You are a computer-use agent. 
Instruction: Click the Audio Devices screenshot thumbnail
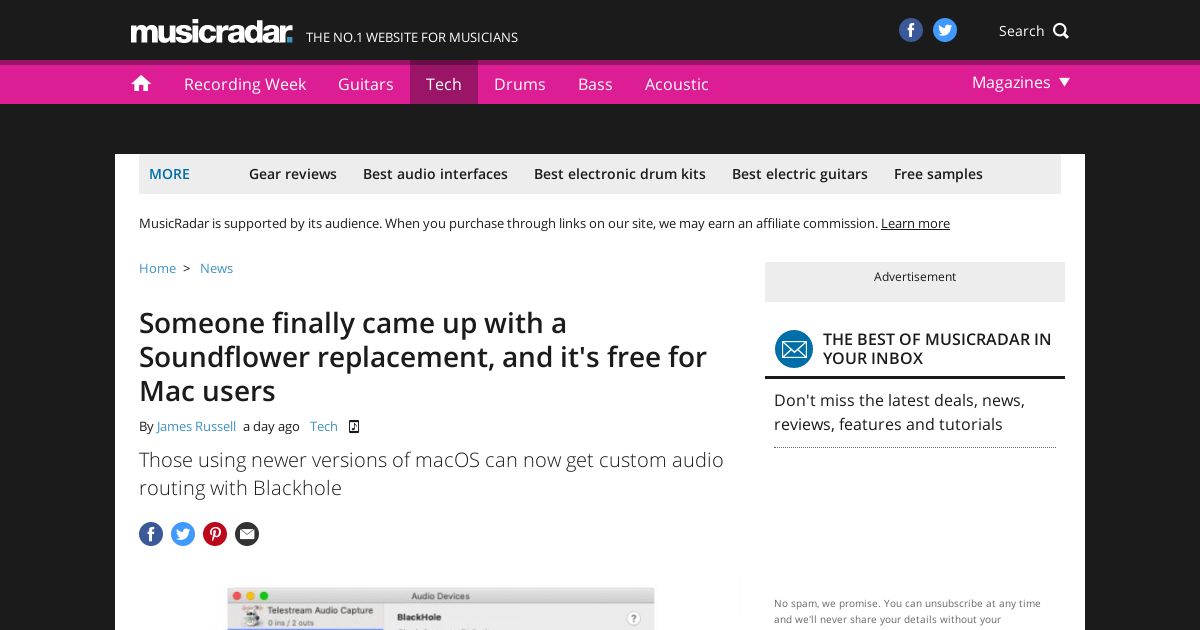tap(441, 608)
